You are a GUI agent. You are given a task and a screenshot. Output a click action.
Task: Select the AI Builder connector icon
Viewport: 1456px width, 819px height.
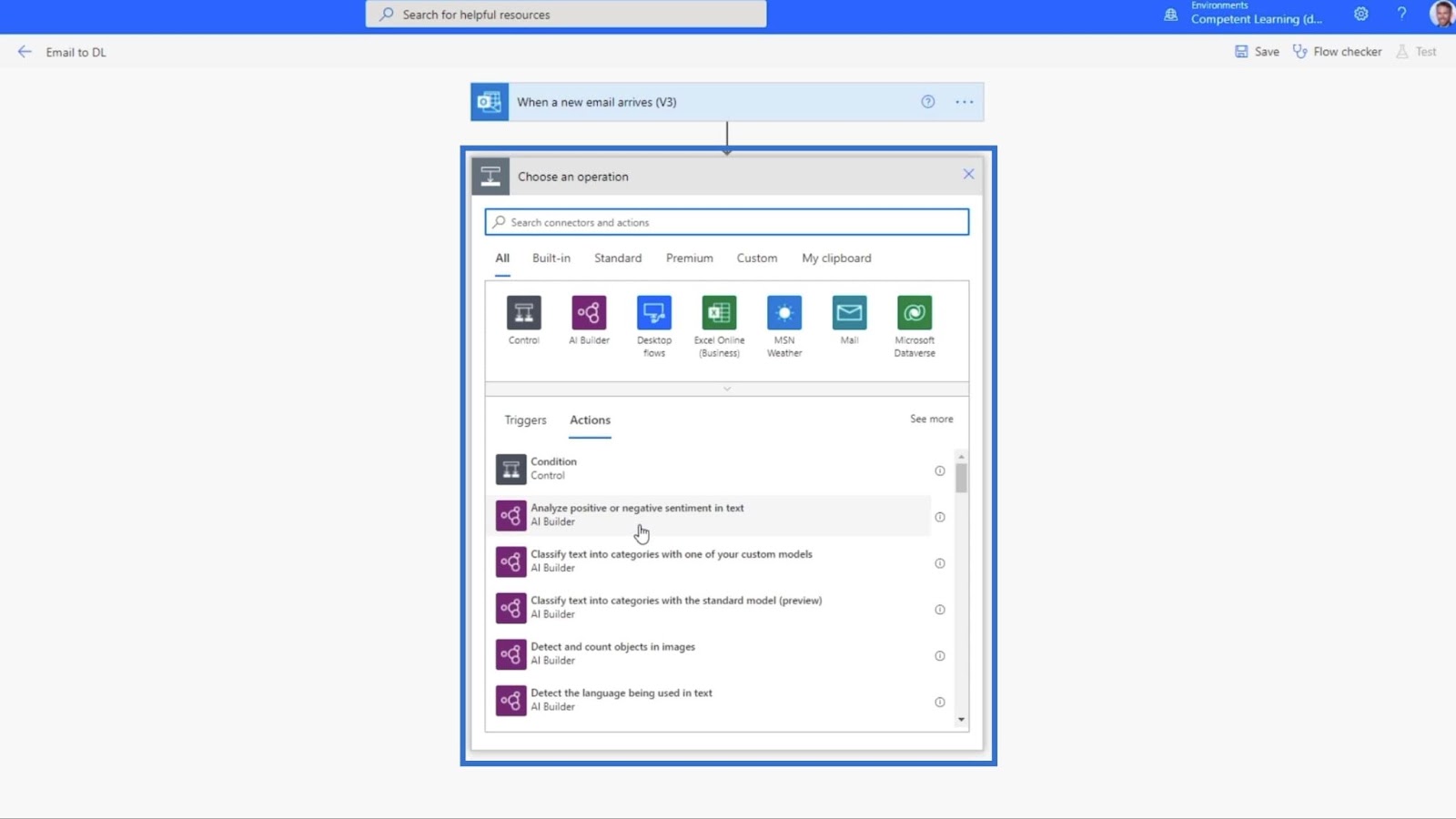coord(589,313)
